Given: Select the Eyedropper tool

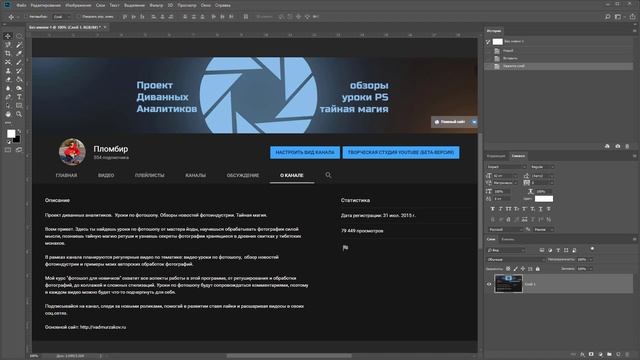Looking at the screenshot, I should click(19, 53).
